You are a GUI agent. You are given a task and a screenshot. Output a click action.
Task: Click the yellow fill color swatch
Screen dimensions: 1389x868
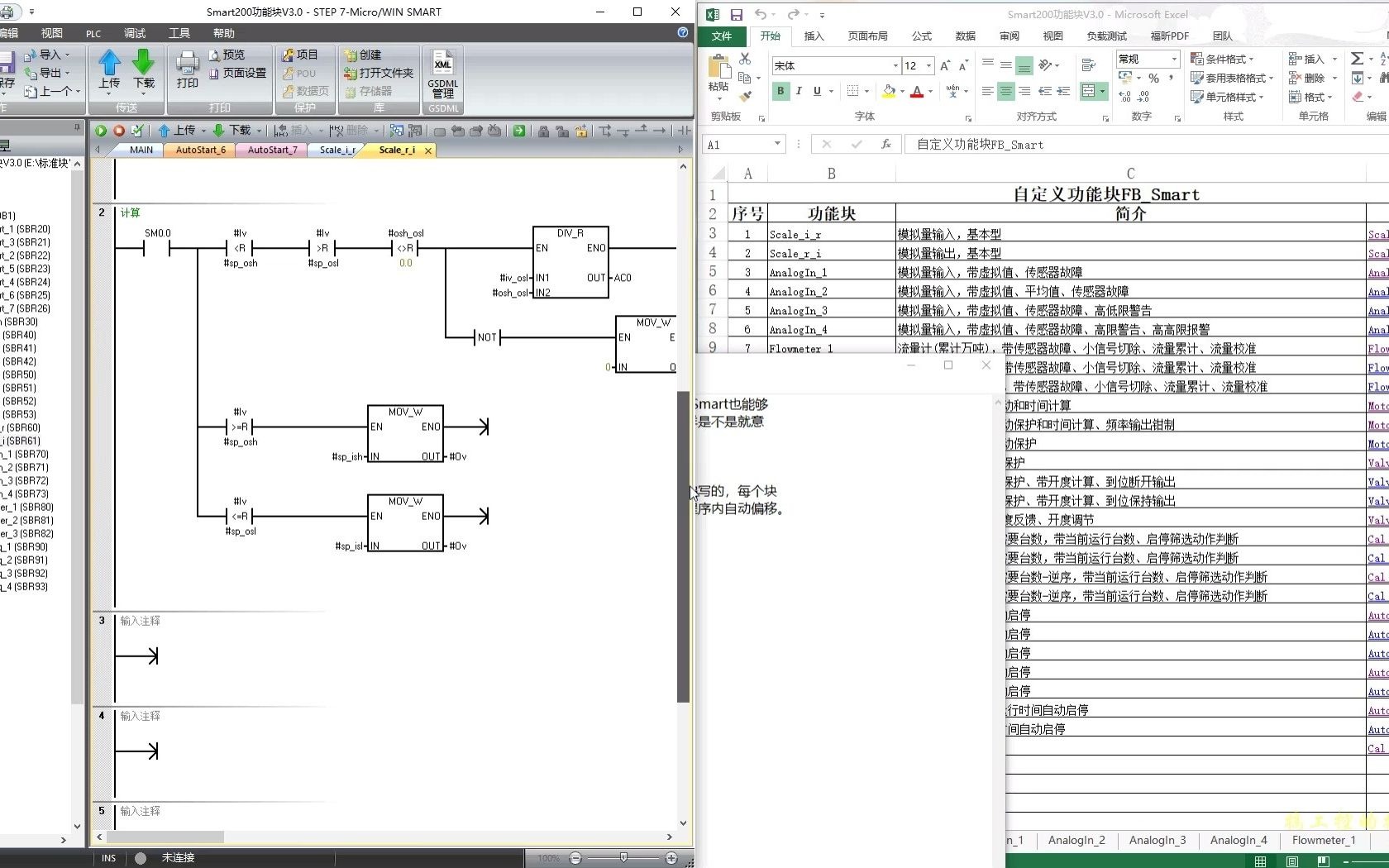coord(889,91)
